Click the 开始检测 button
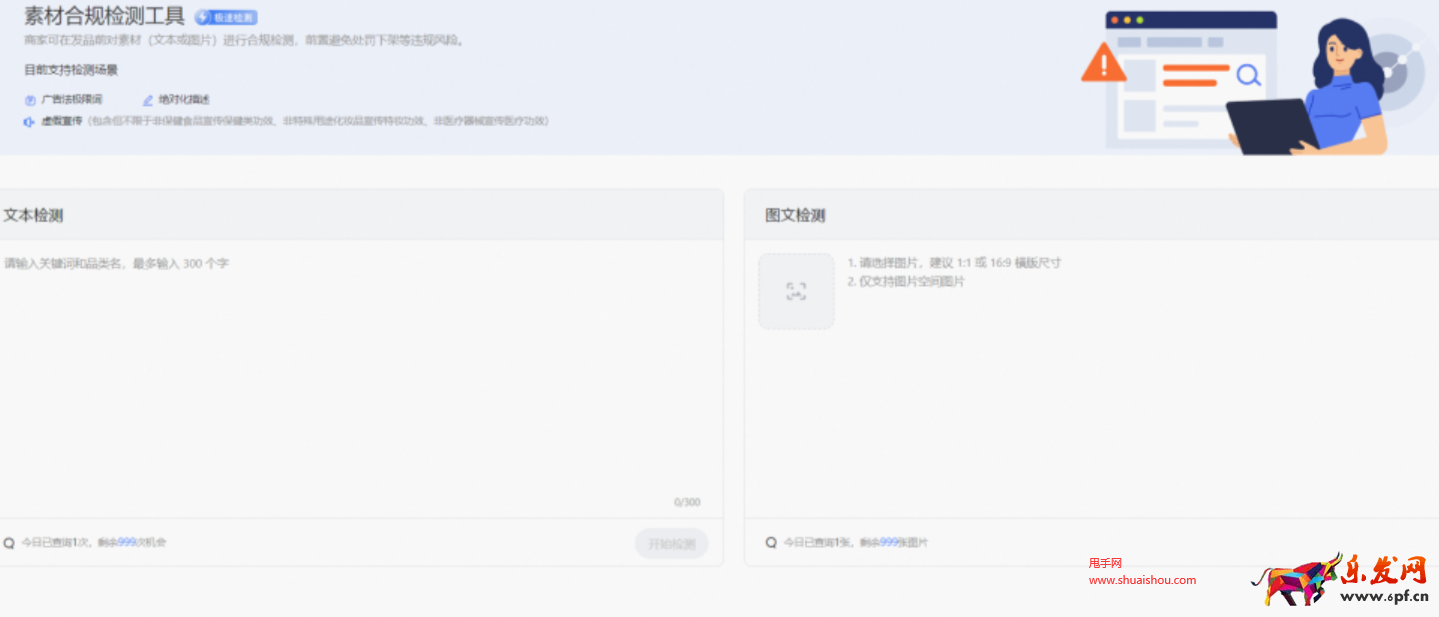The width and height of the screenshot is (1439, 617). [671, 544]
